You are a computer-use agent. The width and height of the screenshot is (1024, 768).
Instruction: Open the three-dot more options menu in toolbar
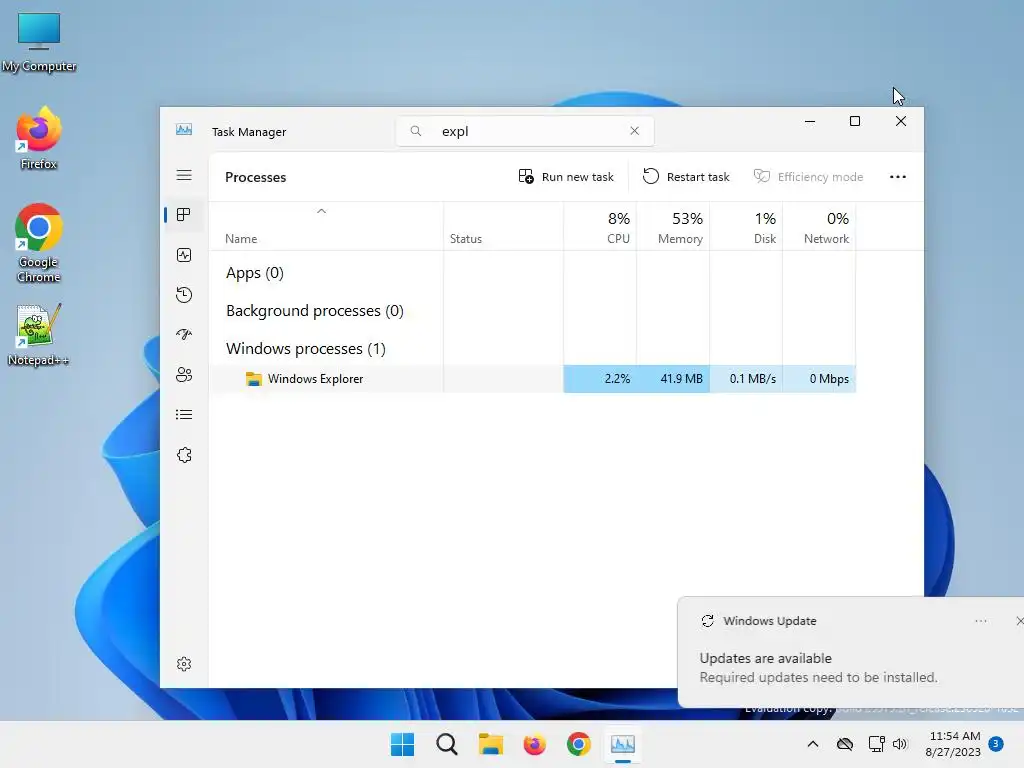point(898,176)
